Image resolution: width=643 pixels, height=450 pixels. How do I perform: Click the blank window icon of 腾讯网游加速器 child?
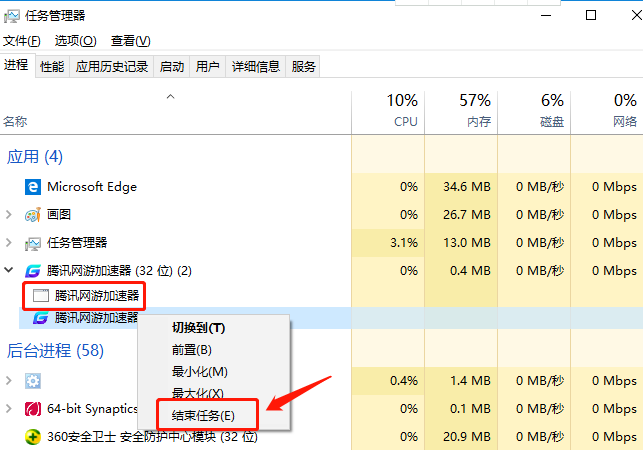pyautogui.click(x=41, y=295)
